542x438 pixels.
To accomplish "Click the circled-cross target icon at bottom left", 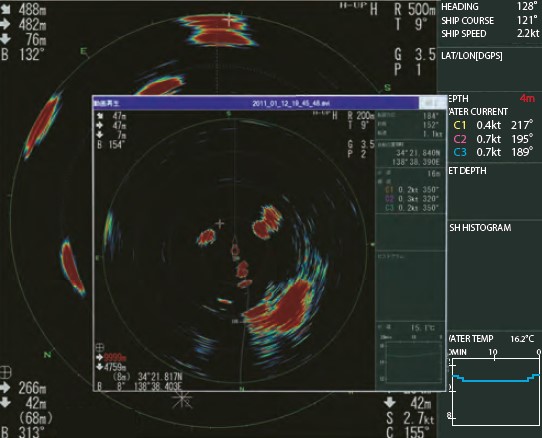I will 6,373.
